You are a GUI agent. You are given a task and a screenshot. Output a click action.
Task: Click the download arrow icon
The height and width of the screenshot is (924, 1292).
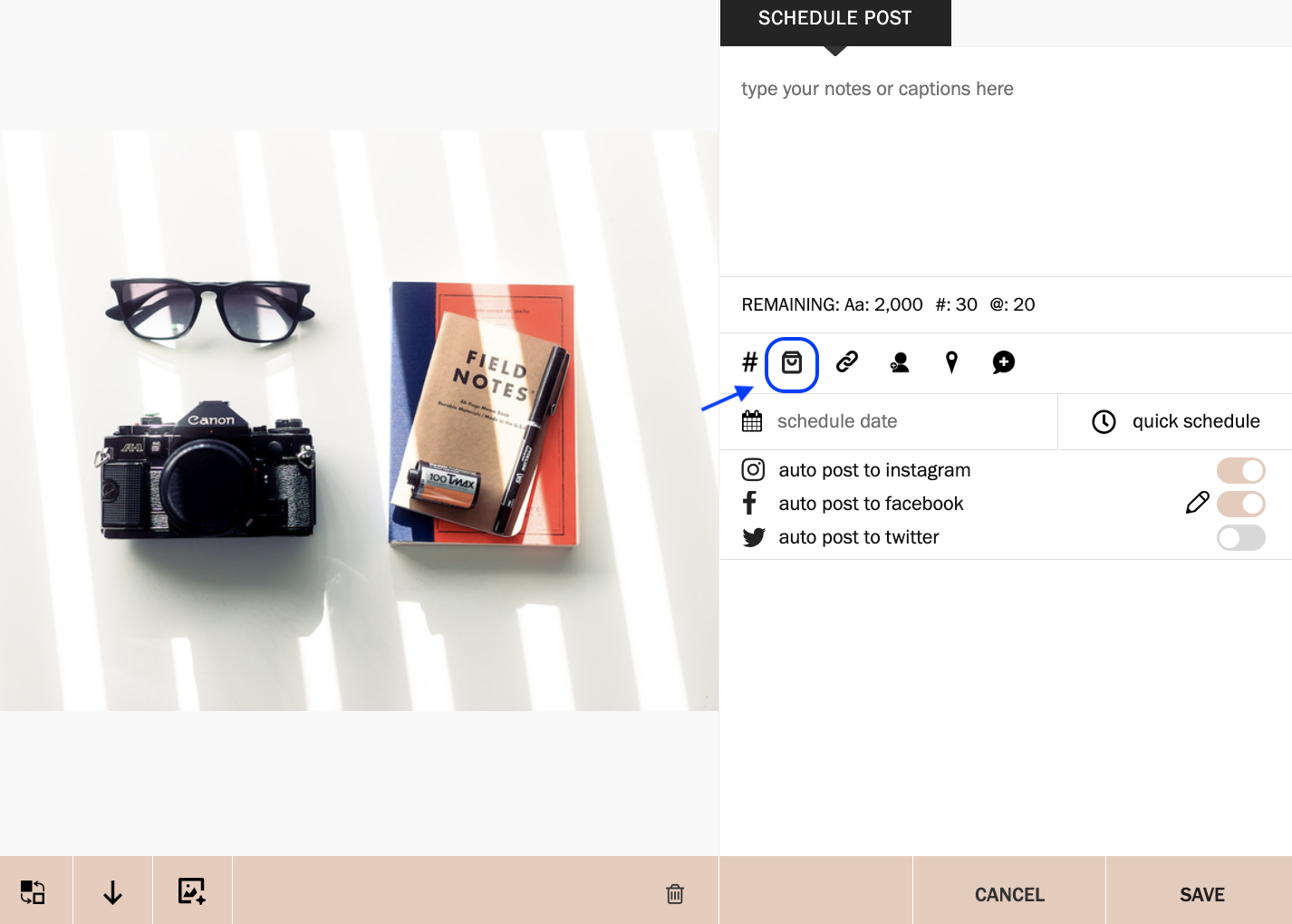[112, 891]
